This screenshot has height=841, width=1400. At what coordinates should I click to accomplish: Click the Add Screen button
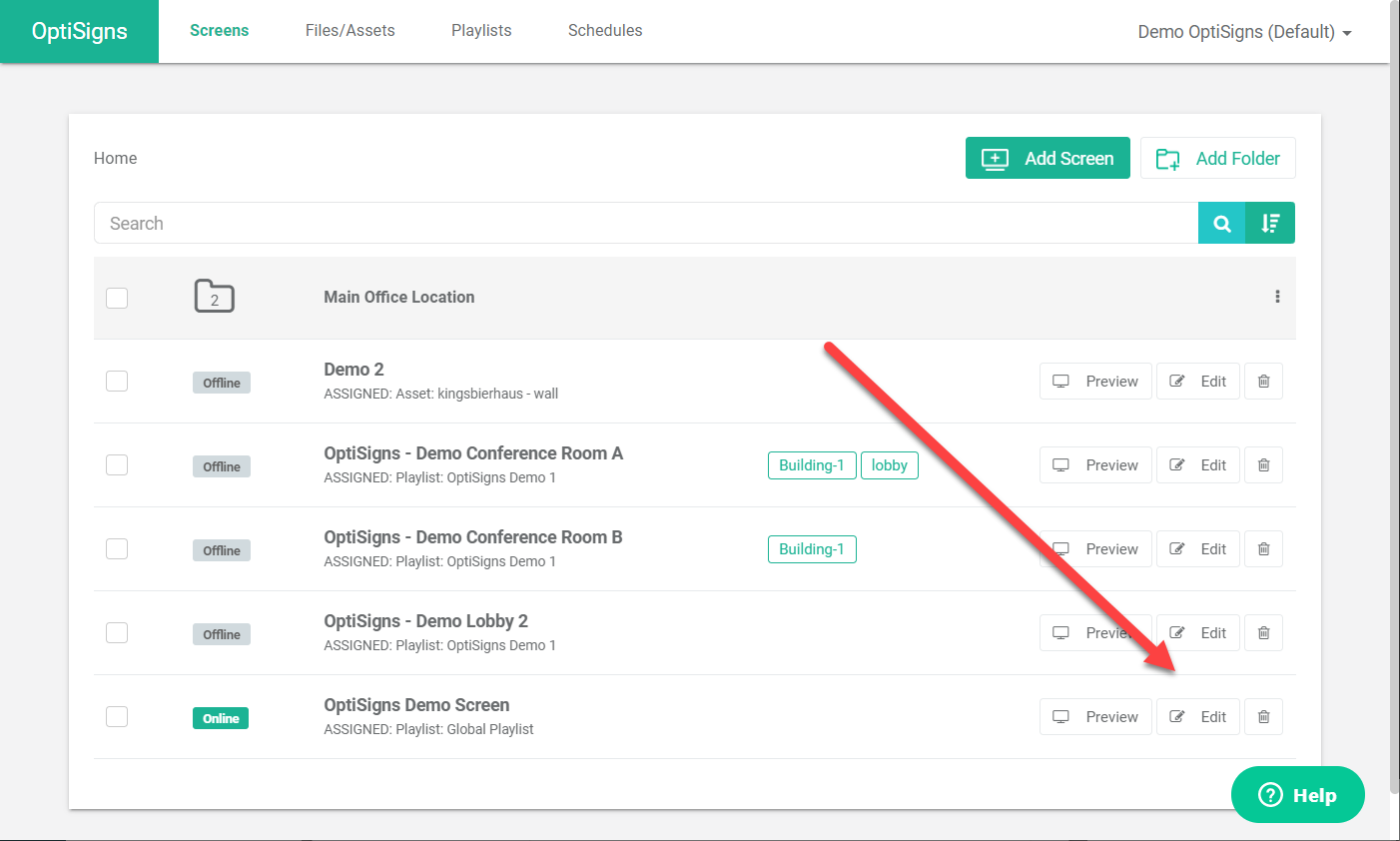[1047, 158]
